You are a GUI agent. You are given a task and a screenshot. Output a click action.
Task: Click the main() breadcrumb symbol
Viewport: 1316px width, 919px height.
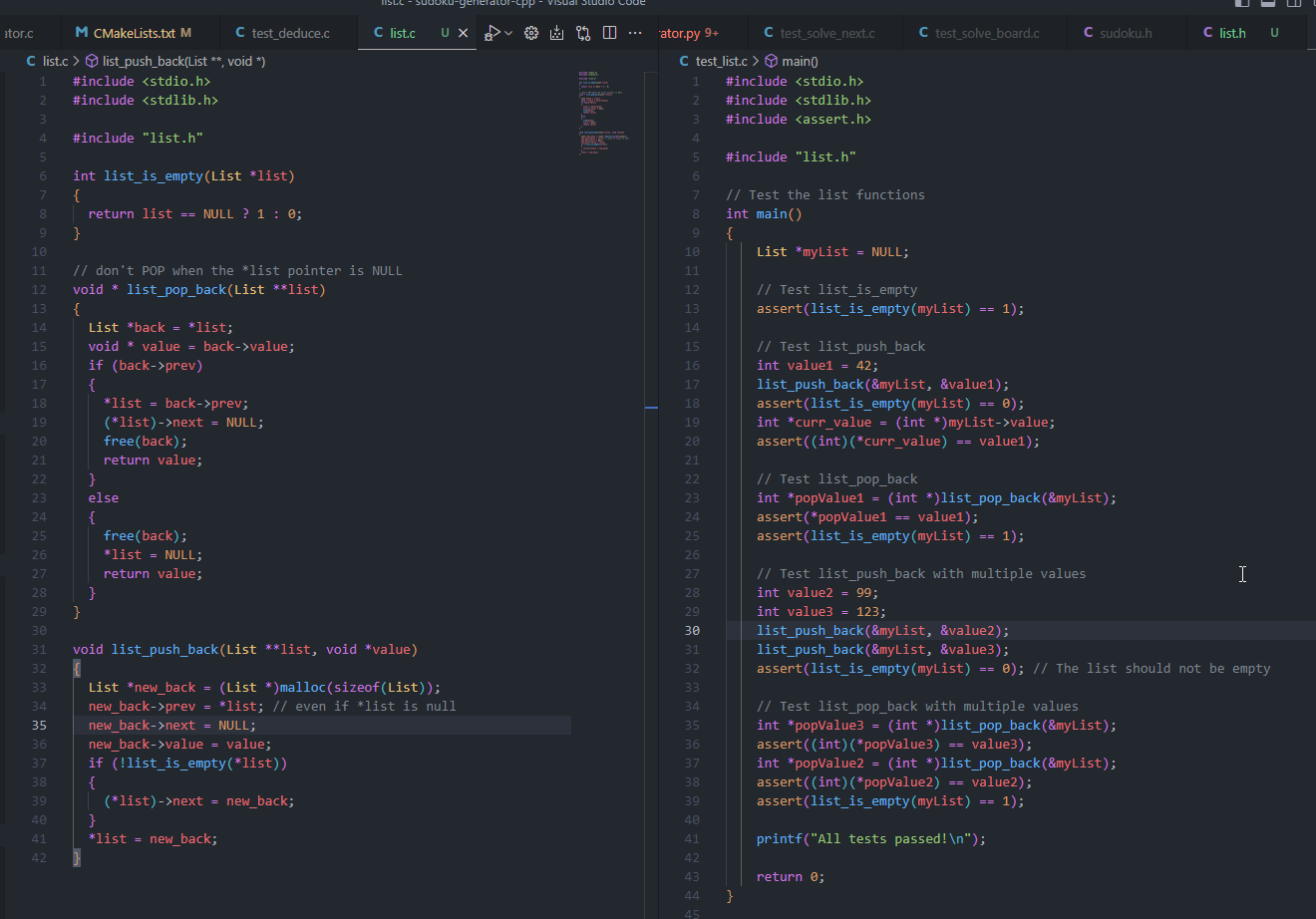[x=801, y=61]
